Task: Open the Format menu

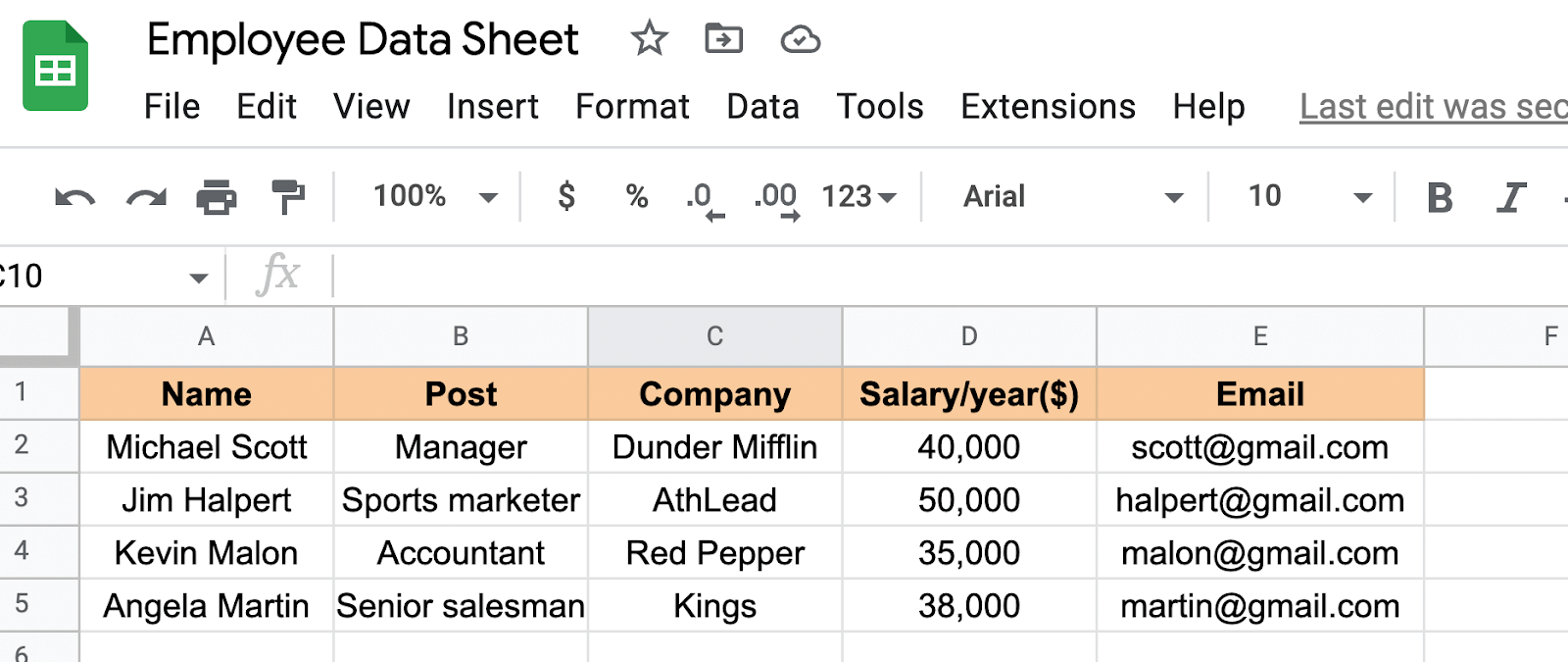Action: coord(632,106)
